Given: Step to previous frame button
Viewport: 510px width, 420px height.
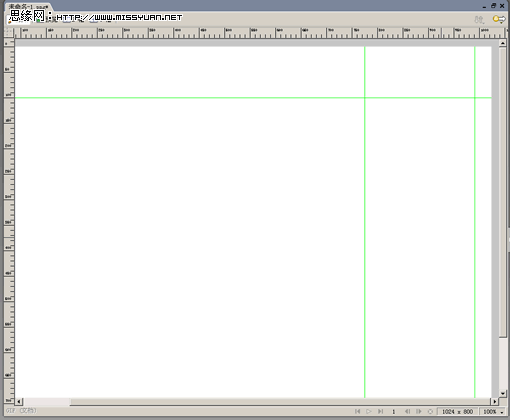Looking at the screenshot, I should pyautogui.click(x=407, y=412).
